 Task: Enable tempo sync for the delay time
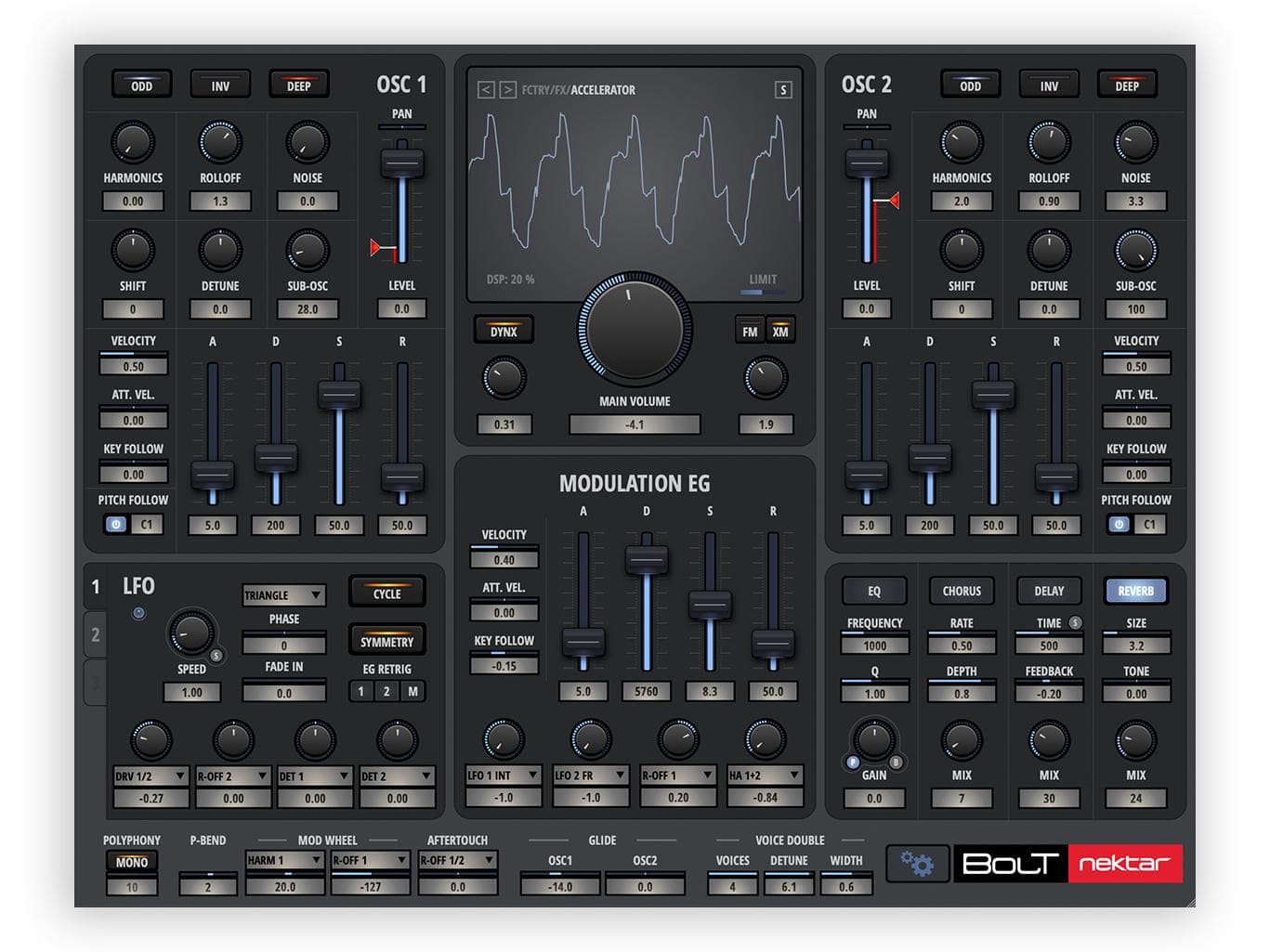click(1076, 623)
